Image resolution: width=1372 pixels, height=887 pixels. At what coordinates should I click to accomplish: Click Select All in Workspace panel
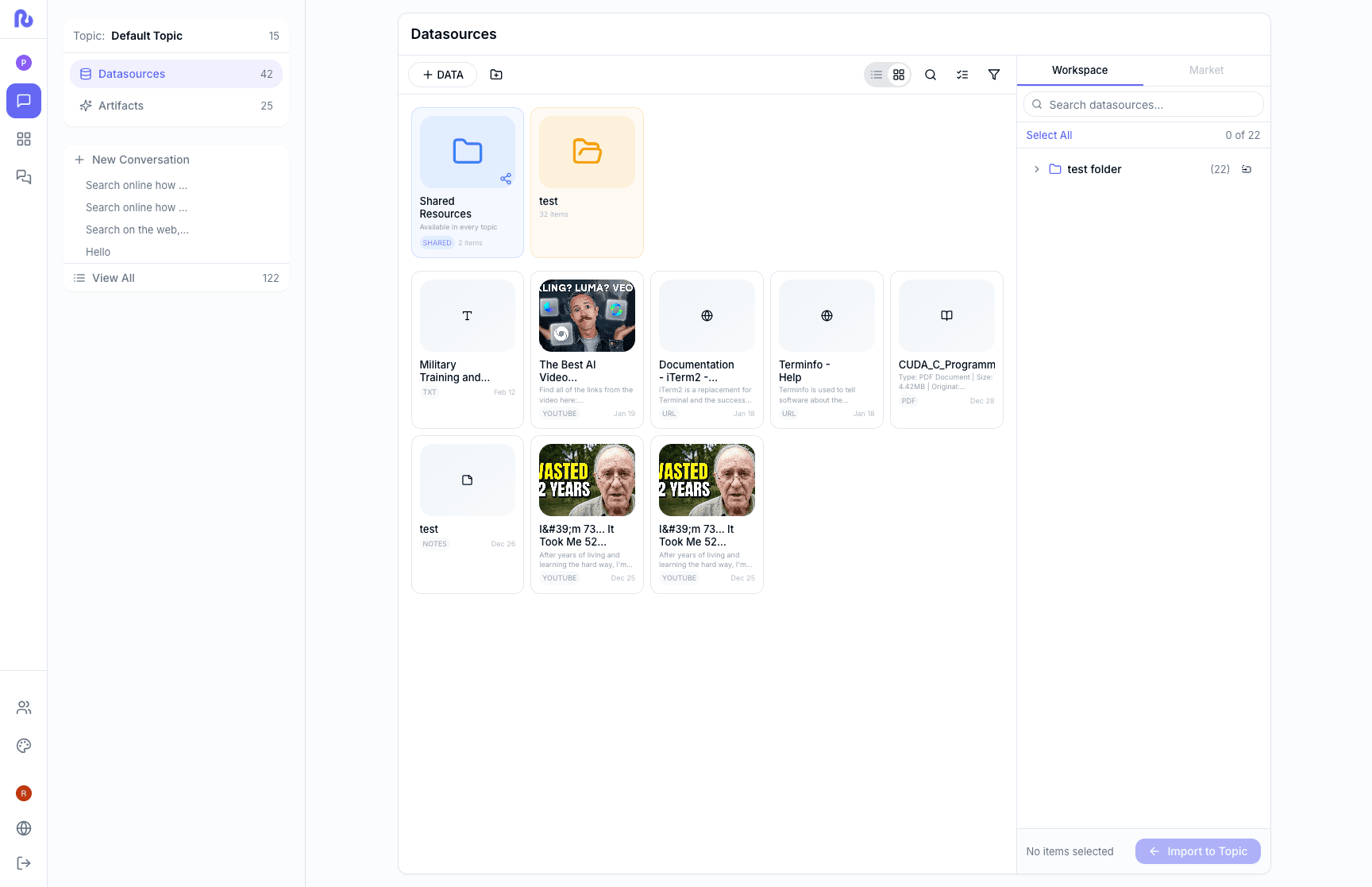point(1049,135)
